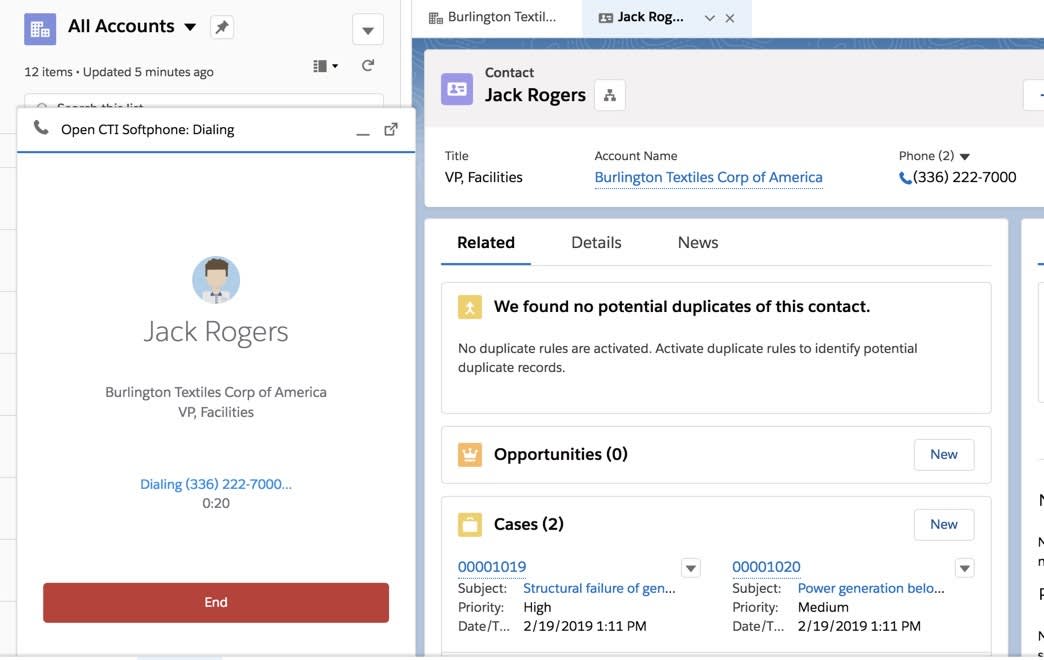
Task: Pop out the Open CTI Softphone window
Action: coord(391,129)
